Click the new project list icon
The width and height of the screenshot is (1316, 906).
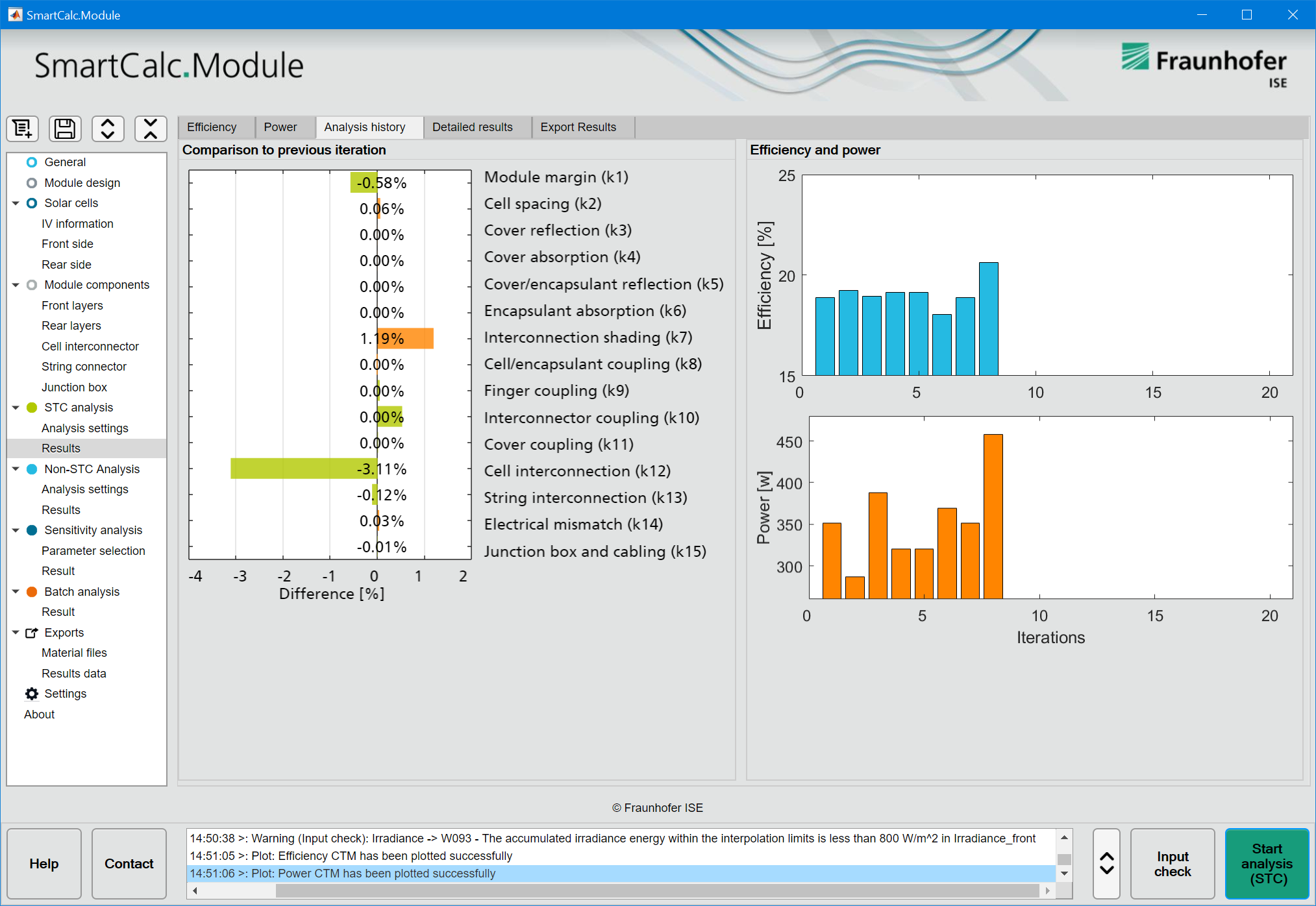tap(23, 129)
